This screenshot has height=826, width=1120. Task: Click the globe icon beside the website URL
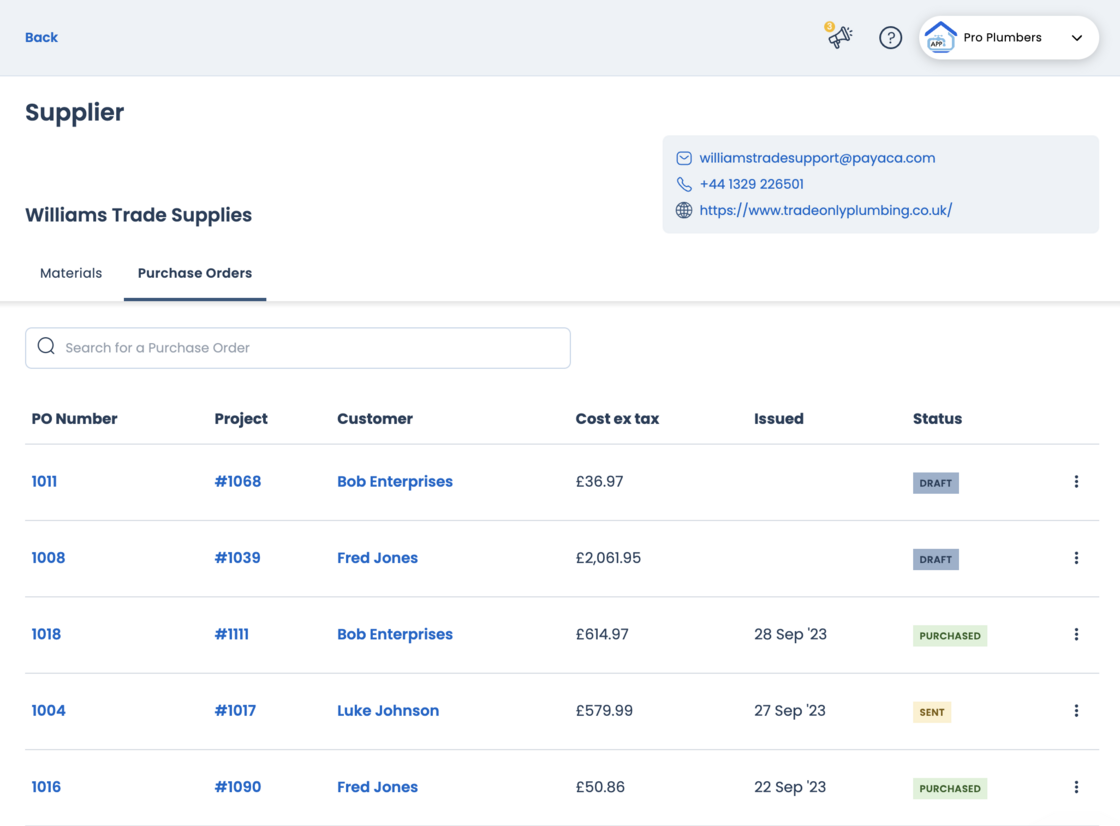pos(684,210)
